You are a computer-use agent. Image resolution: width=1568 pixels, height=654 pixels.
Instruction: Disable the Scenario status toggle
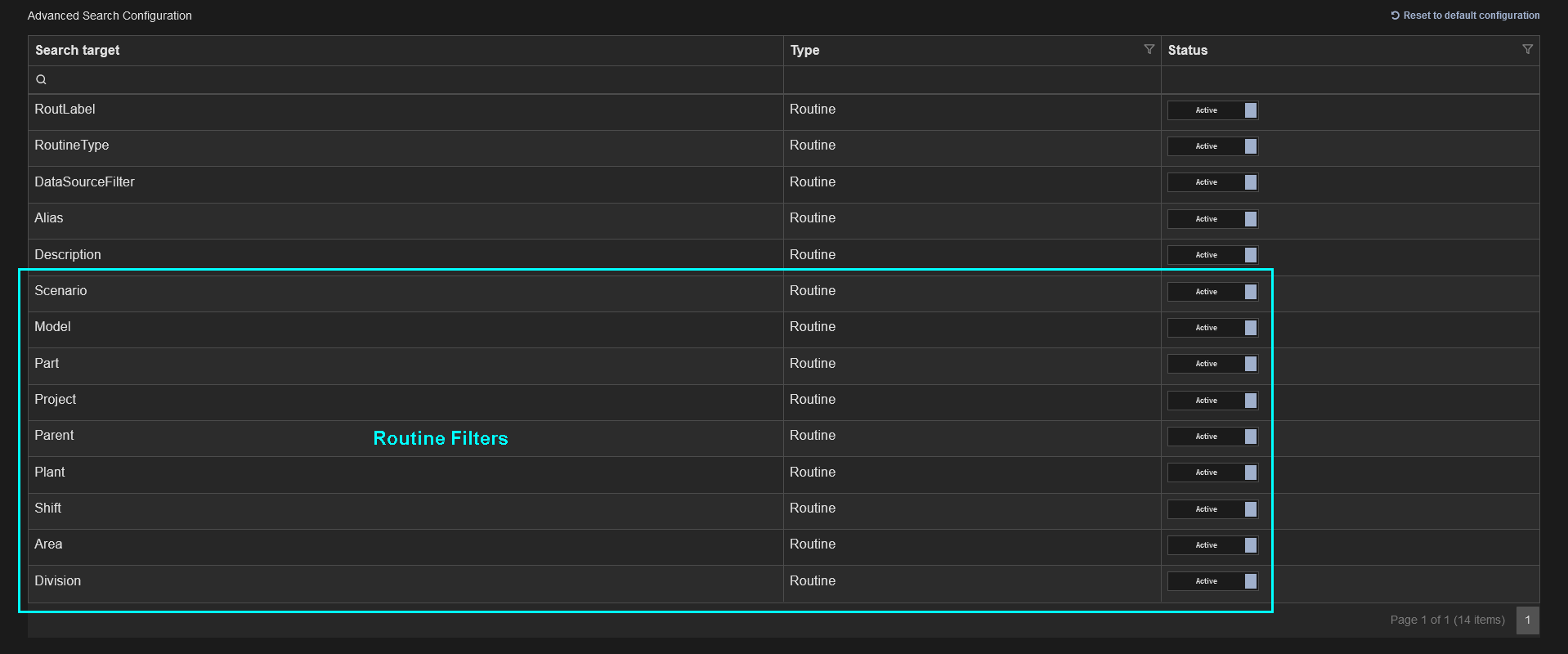click(1212, 292)
